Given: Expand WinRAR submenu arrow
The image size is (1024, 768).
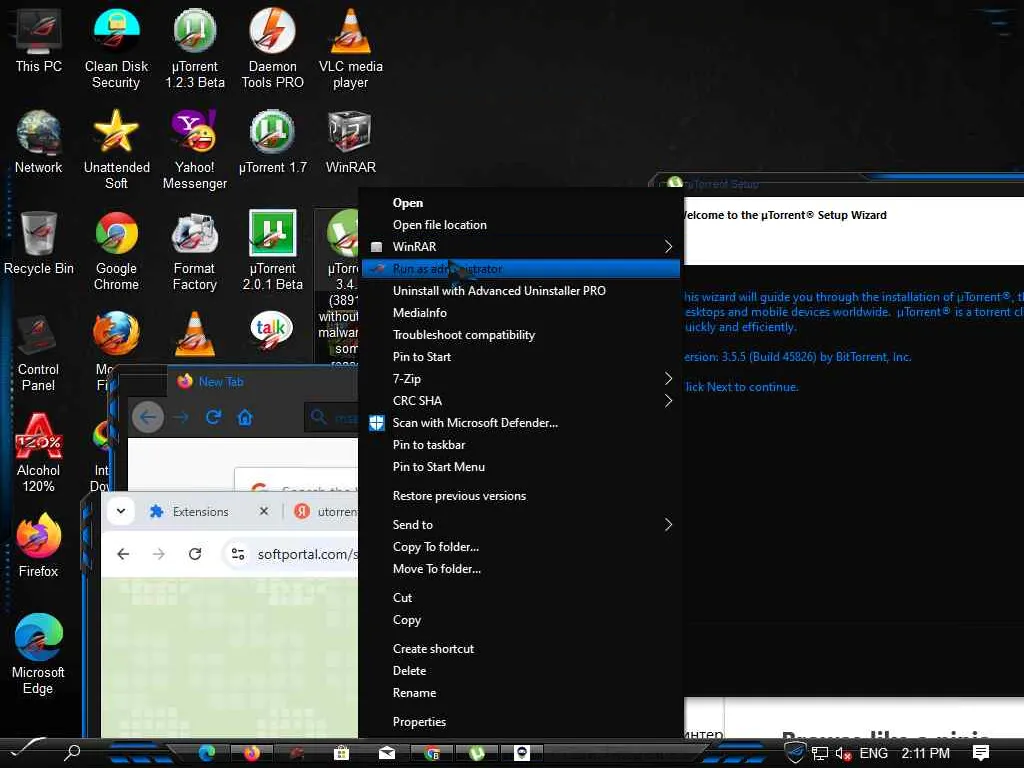Looking at the screenshot, I should click(x=668, y=246).
